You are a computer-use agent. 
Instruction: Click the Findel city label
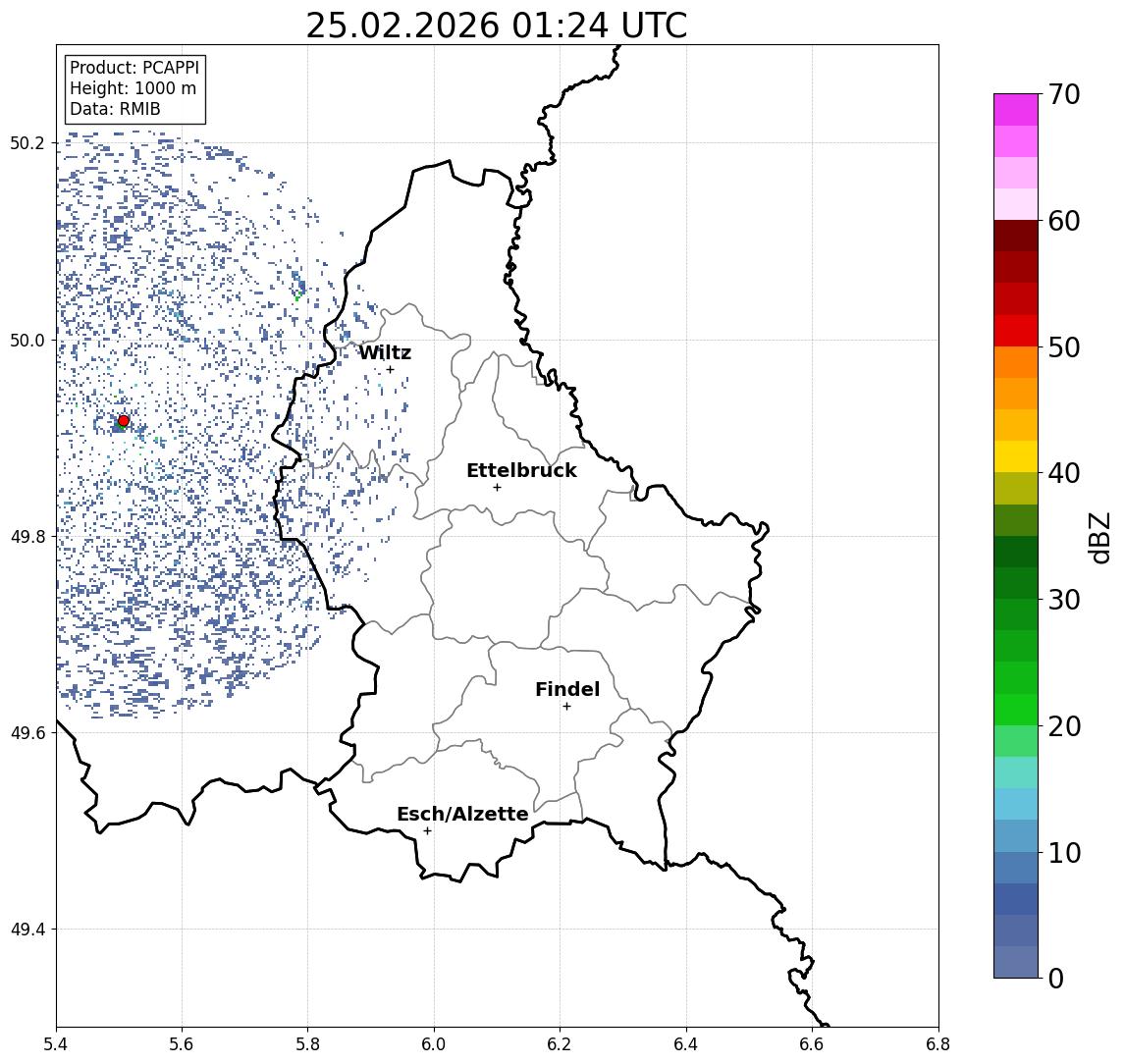coord(567,689)
